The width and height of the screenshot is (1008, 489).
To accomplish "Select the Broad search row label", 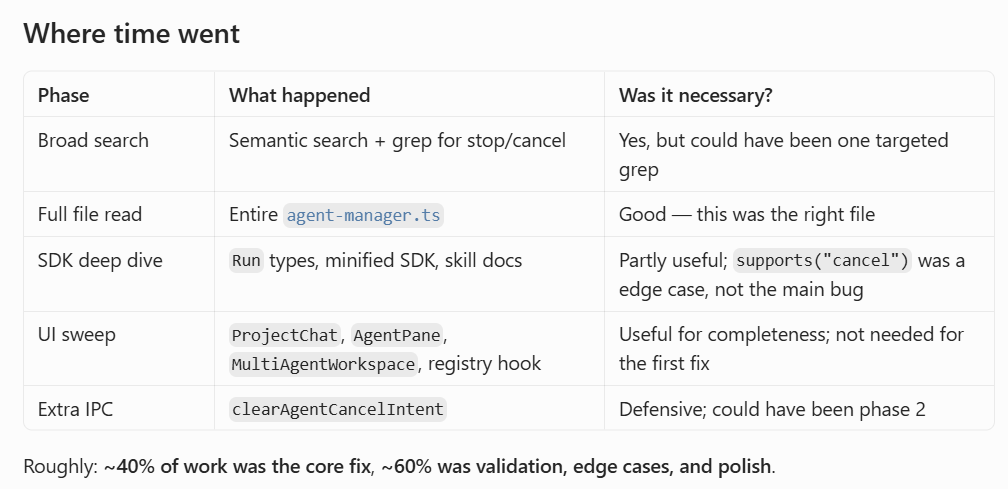I will 93,141.
